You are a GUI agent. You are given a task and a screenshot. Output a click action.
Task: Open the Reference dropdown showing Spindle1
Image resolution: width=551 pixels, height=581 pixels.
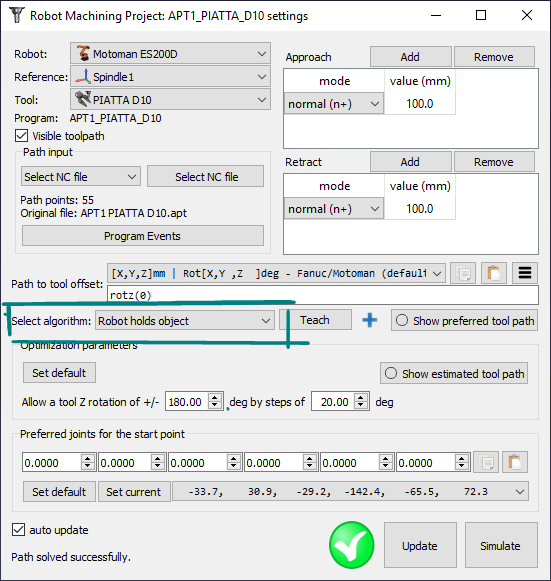[x=170, y=77]
